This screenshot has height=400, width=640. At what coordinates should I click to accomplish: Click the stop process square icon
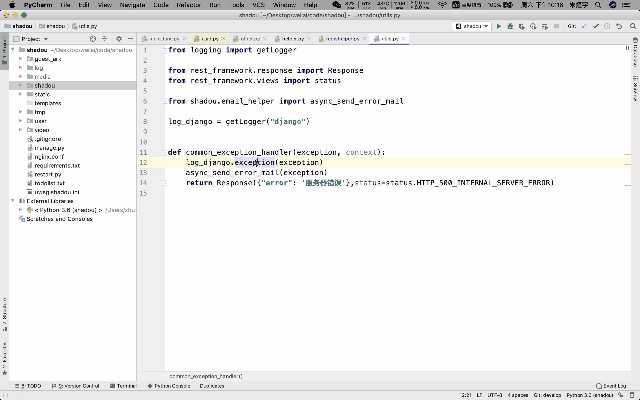point(556,26)
